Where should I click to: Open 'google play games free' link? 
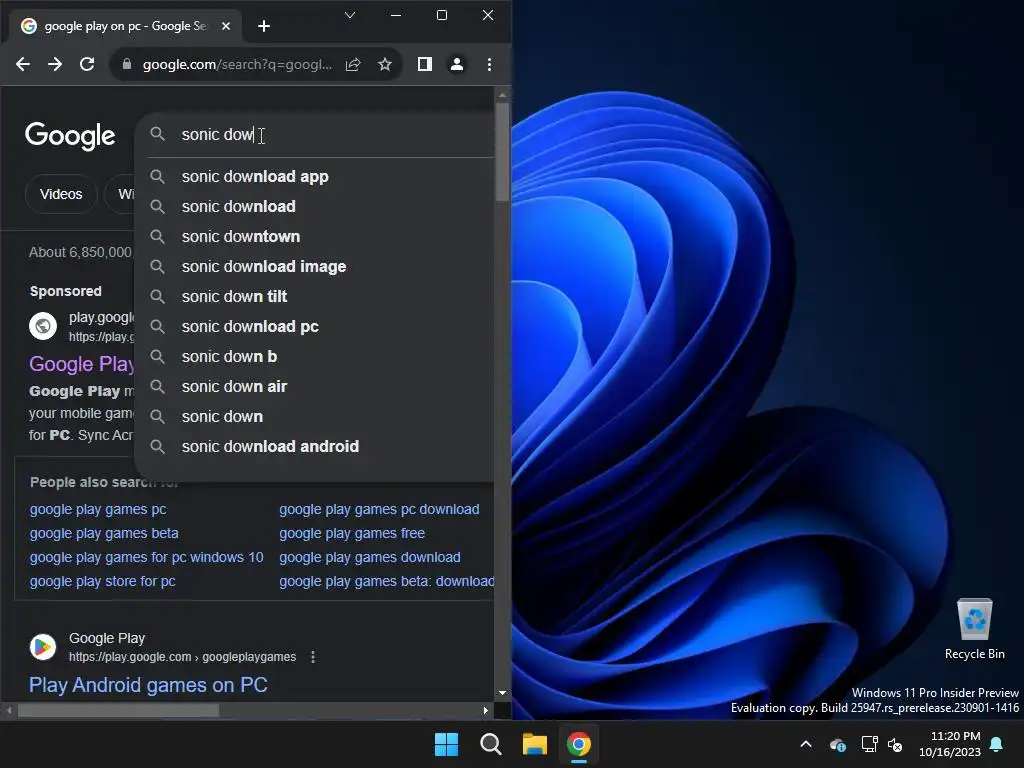352,534
